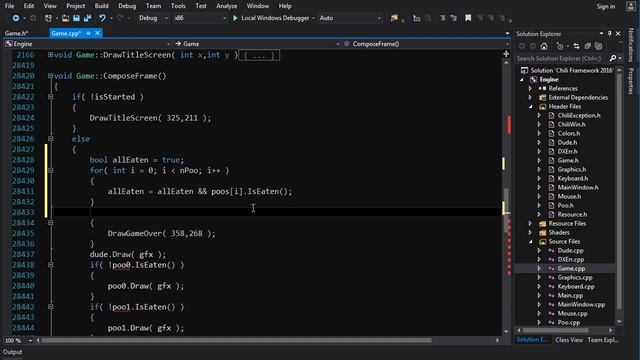Click the Game.cpp file icon in Source Files

click(x=551, y=269)
